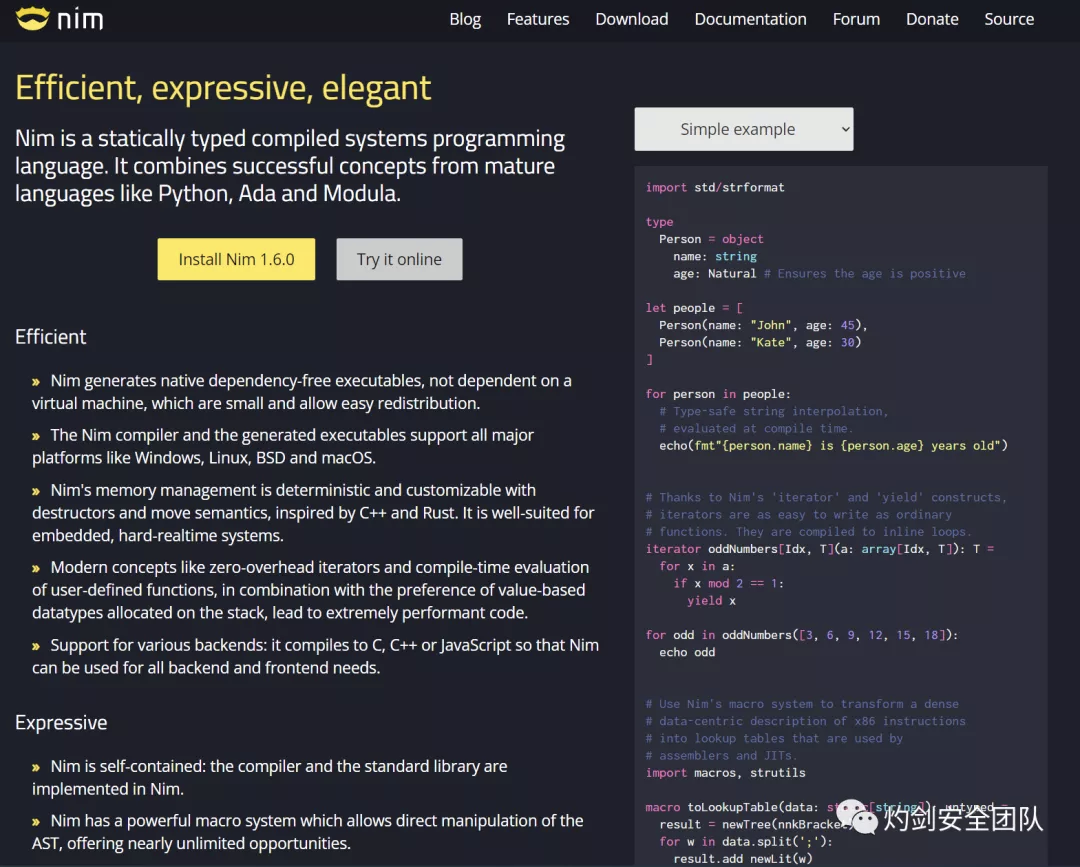1080x867 pixels.
Task: Go to the Download page
Action: [x=632, y=19]
